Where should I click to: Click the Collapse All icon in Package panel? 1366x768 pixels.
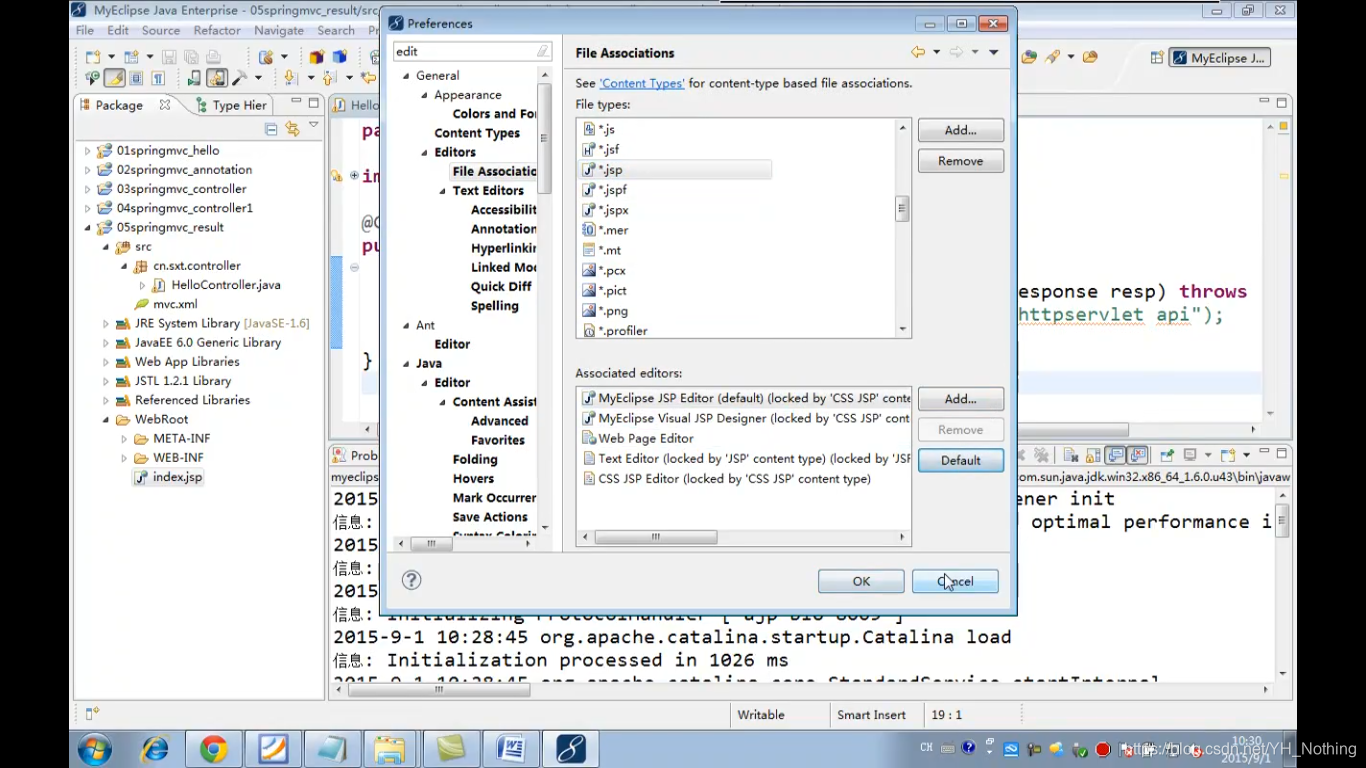click(271, 128)
